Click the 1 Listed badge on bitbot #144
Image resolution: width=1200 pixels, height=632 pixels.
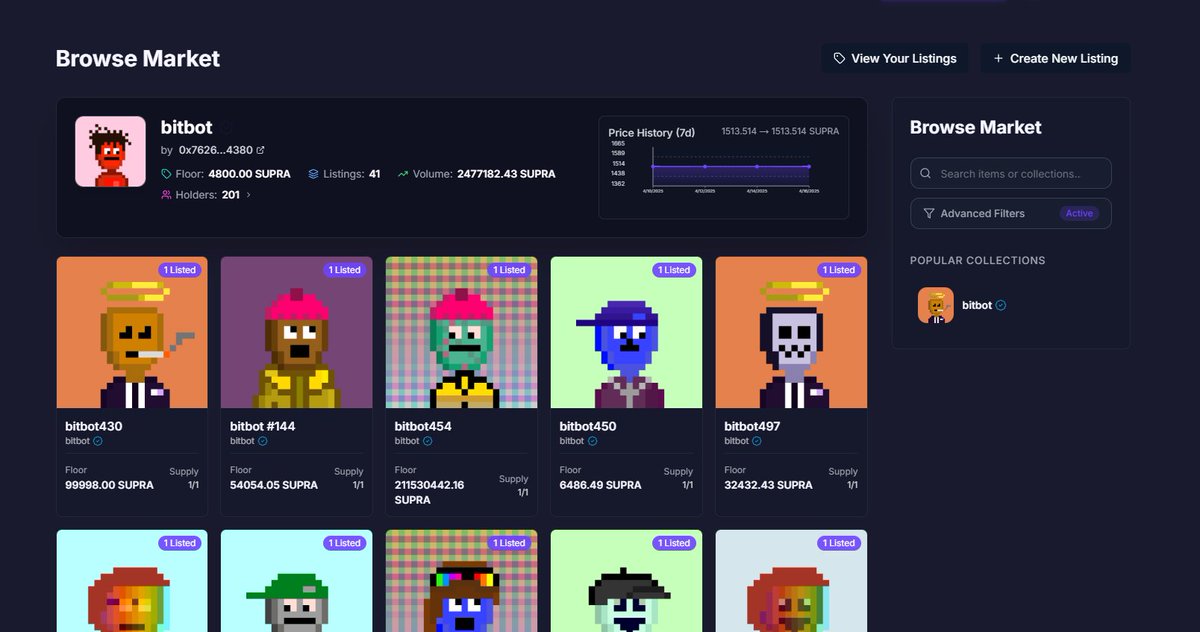point(345,270)
